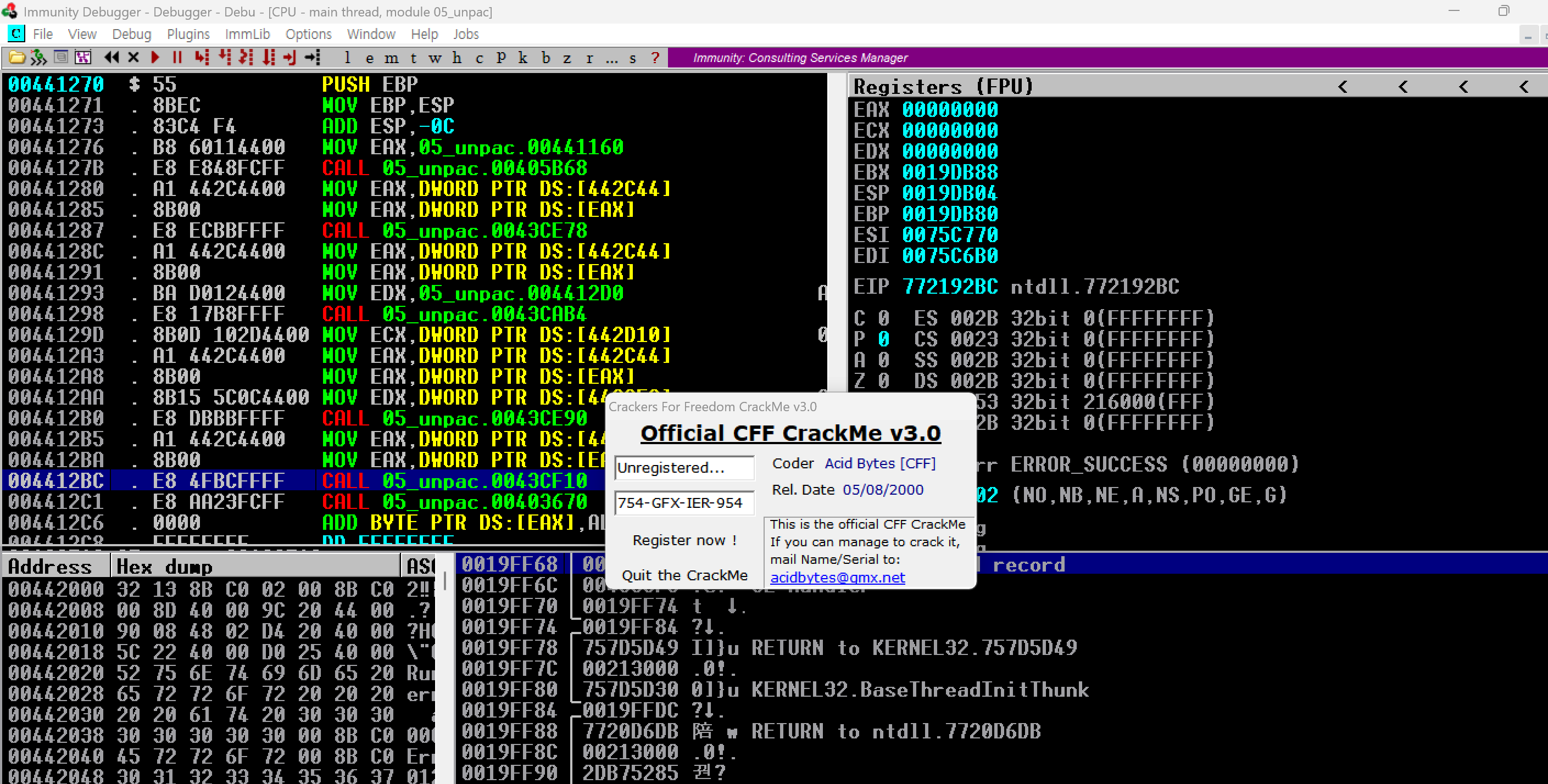Screen dimensions: 1548x784
Task: Click the last left arrow in Registers header
Action: tap(1524, 87)
